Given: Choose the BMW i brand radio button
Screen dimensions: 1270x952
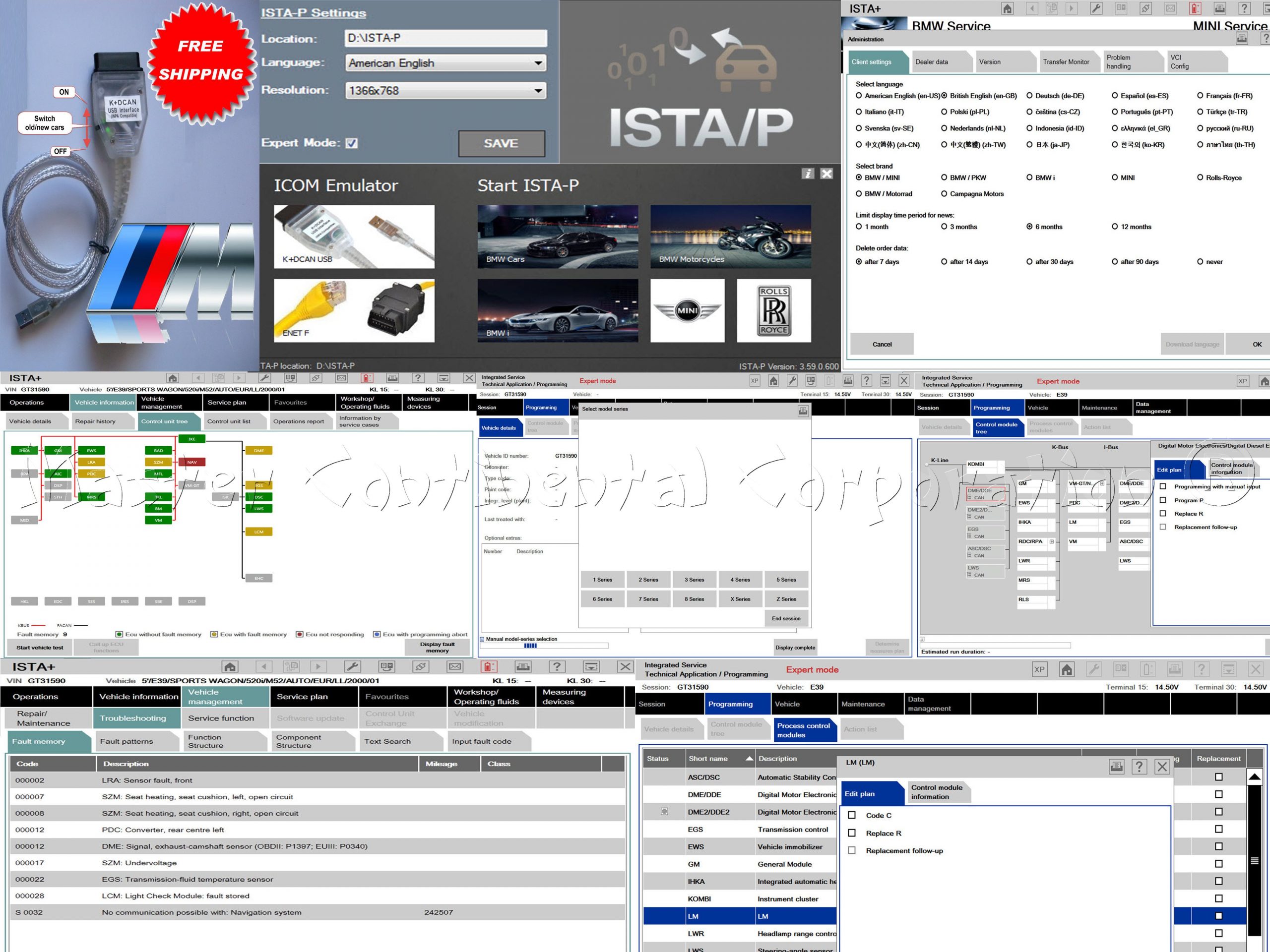Looking at the screenshot, I should pos(1029,178).
